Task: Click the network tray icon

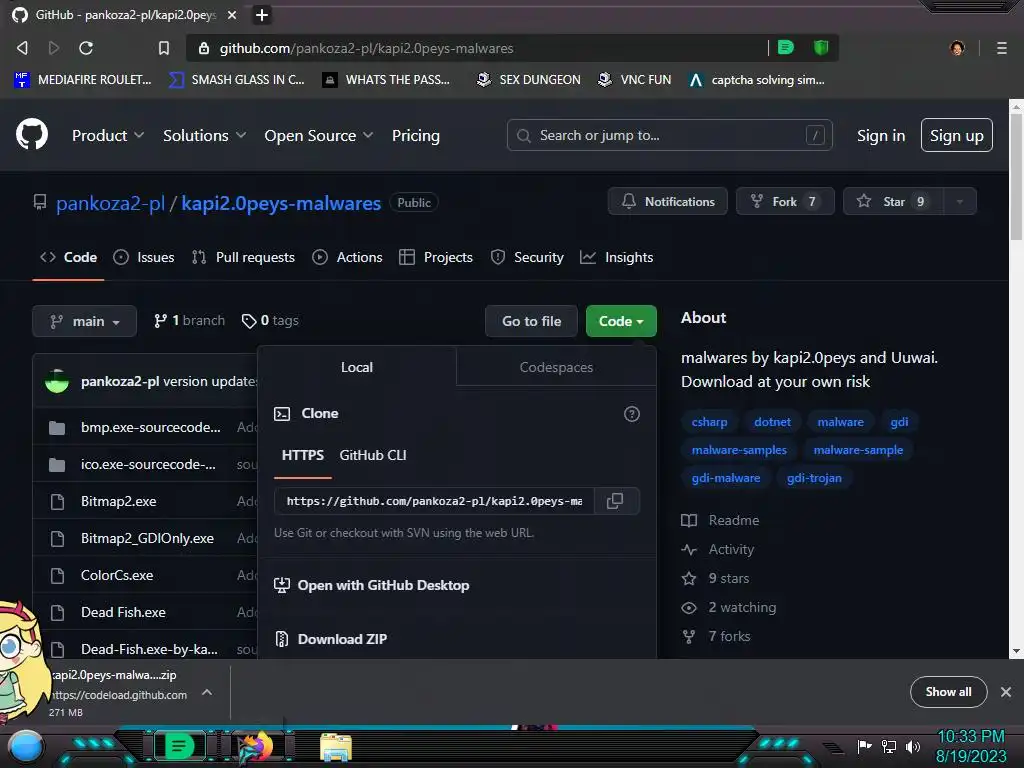Action: click(889, 746)
